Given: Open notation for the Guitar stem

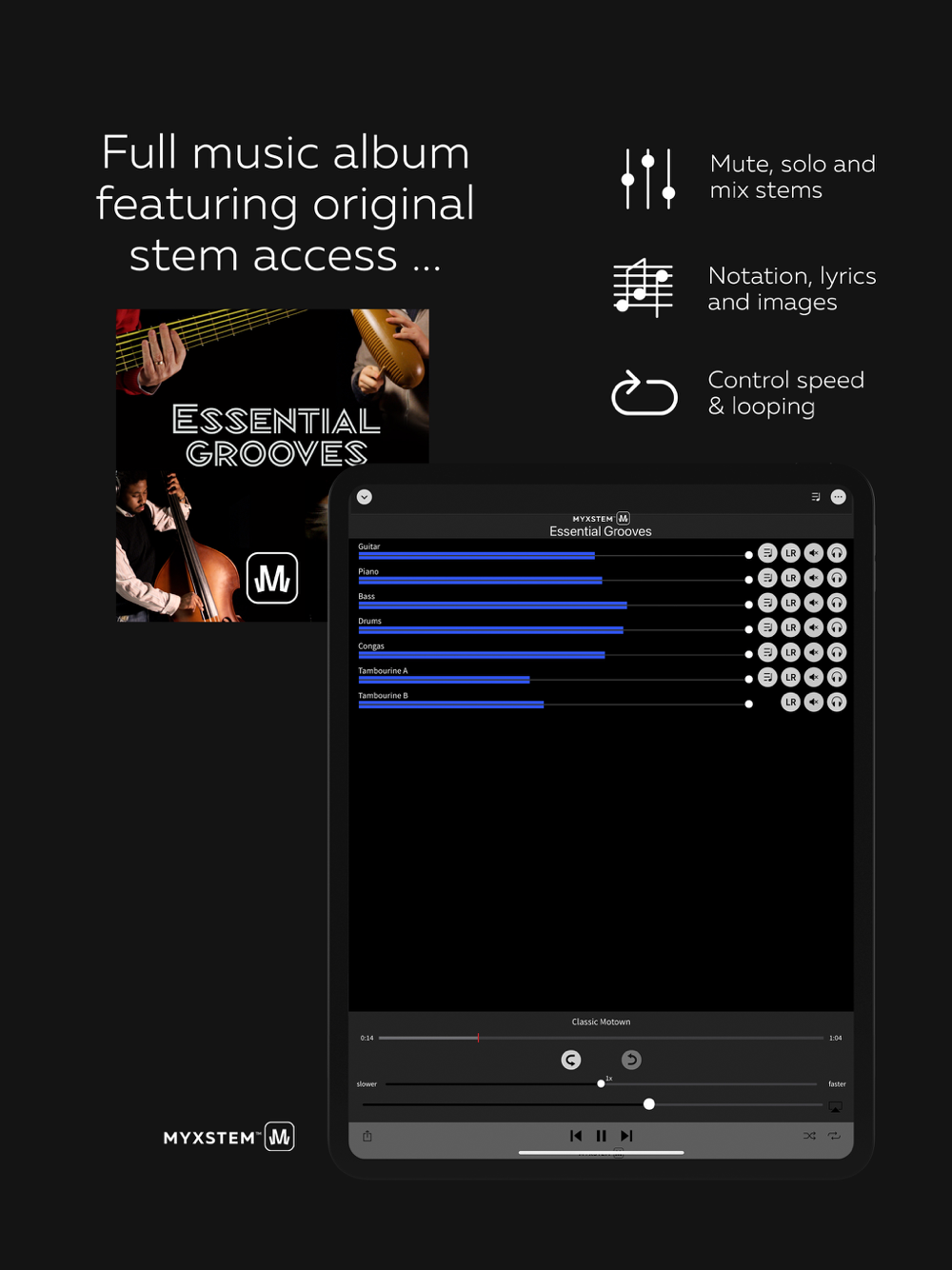Looking at the screenshot, I should coord(767,553).
